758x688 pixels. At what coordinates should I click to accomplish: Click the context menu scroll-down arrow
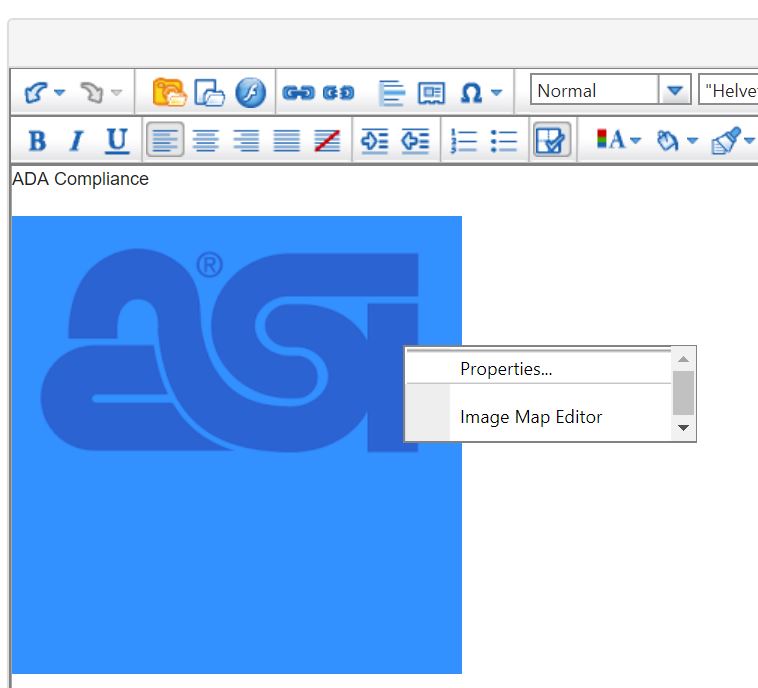[x=684, y=427]
